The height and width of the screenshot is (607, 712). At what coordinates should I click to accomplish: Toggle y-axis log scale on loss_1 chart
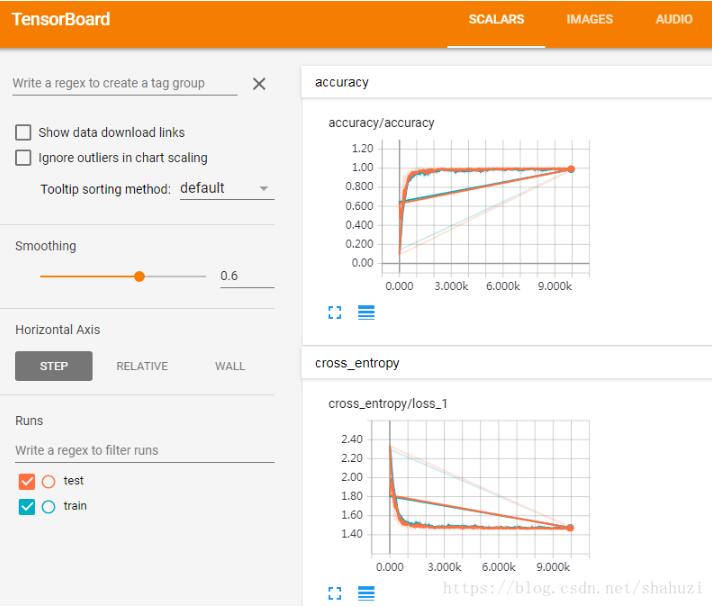tap(366, 594)
